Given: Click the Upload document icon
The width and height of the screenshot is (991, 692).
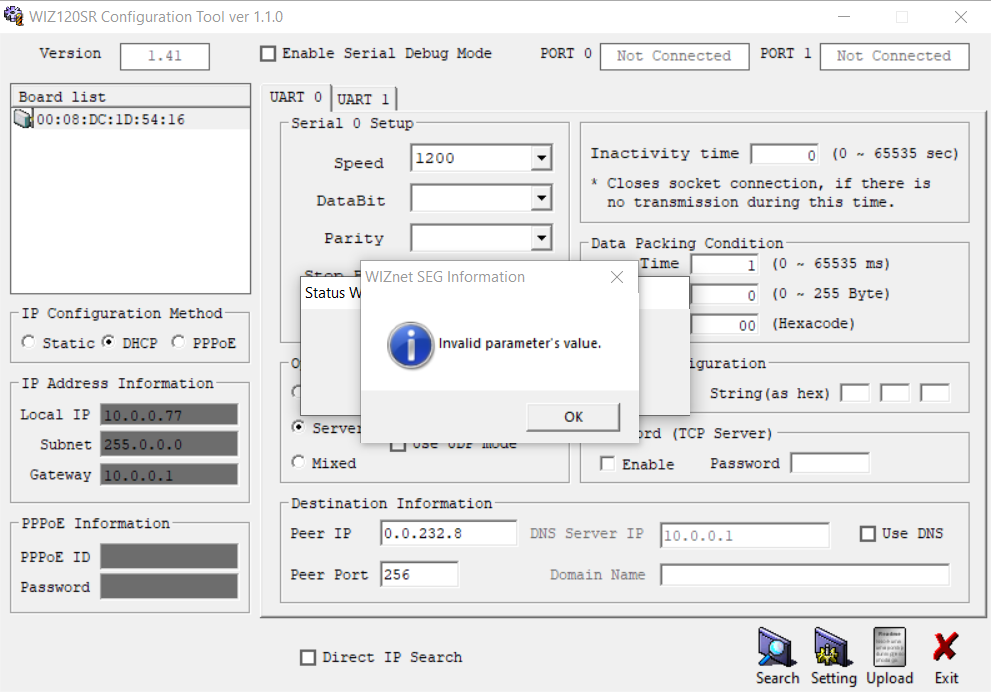Looking at the screenshot, I should 889,646.
